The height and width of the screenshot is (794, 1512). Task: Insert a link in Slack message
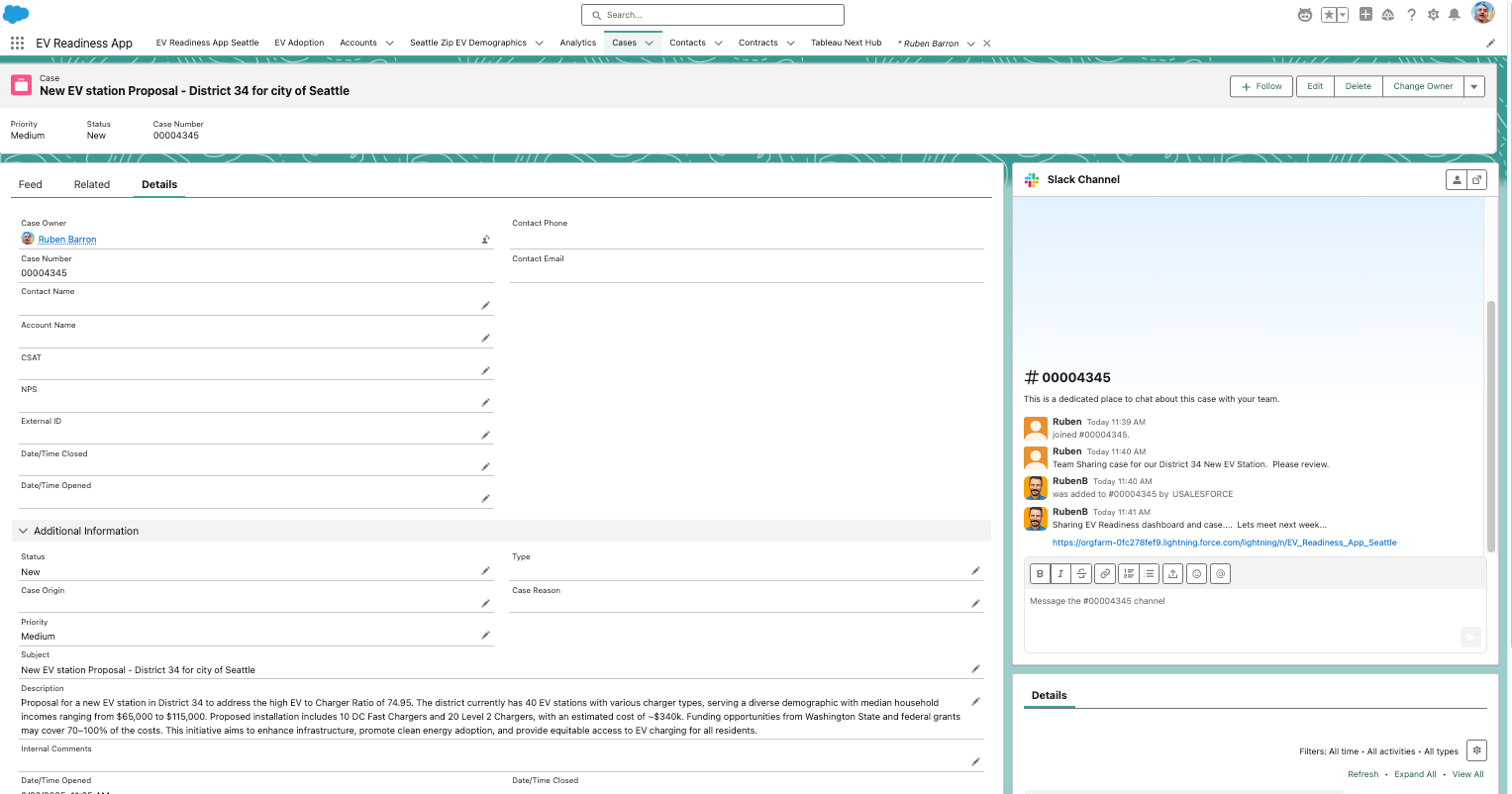click(x=1105, y=573)
